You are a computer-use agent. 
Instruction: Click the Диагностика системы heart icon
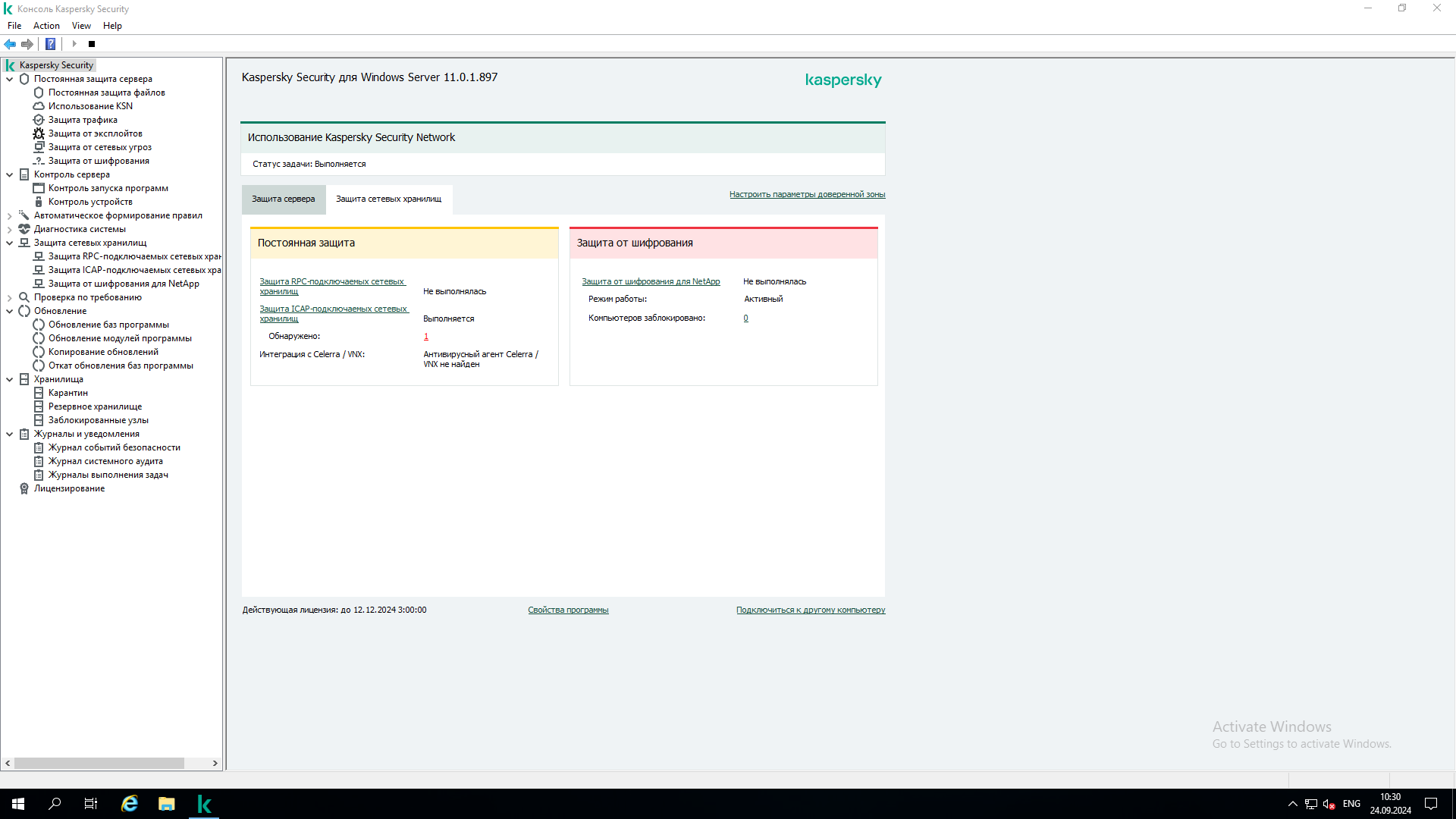24,229
